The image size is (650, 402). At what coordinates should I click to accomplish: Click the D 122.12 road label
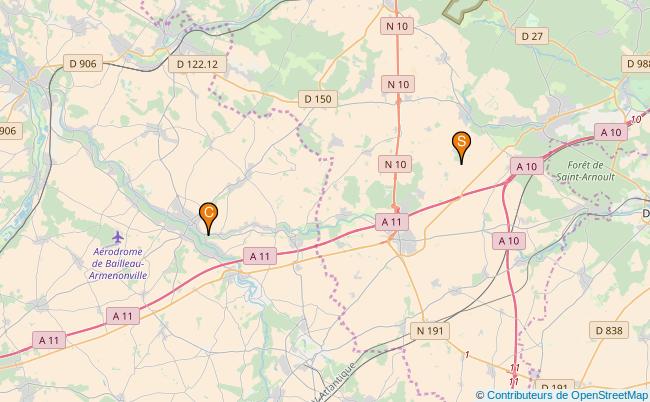197,64
